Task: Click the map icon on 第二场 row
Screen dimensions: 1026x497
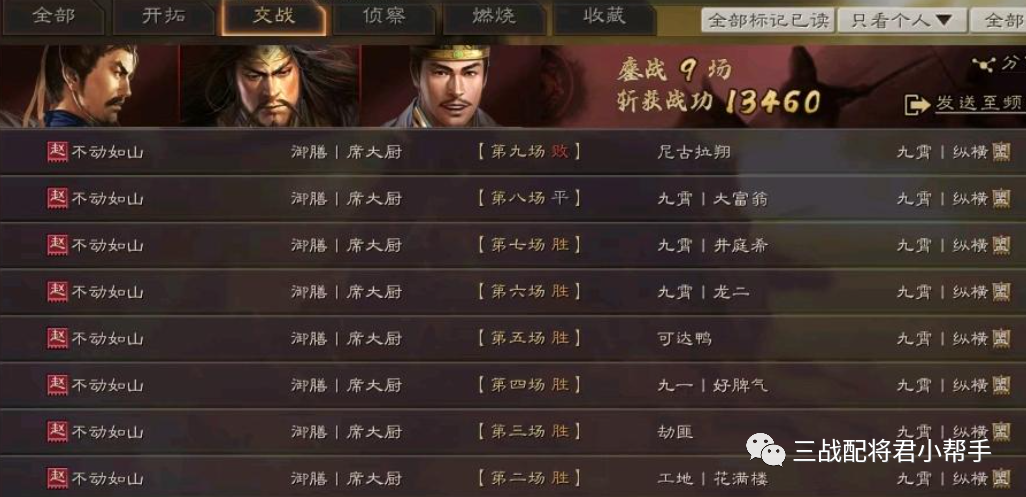Action: [1001, 478]
